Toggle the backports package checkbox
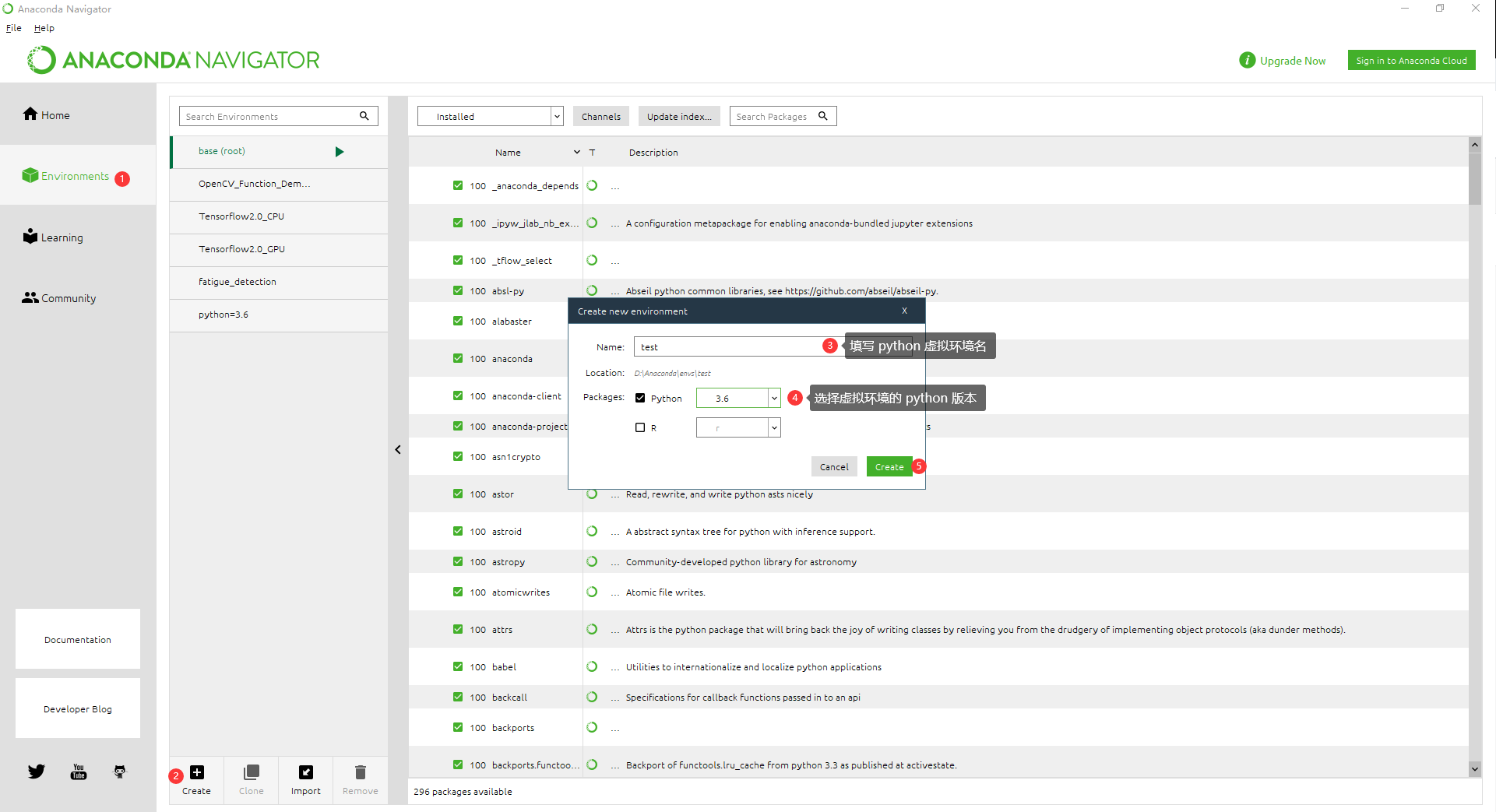1496x812 pixels. pyautogui.click(x=458, y=727)
